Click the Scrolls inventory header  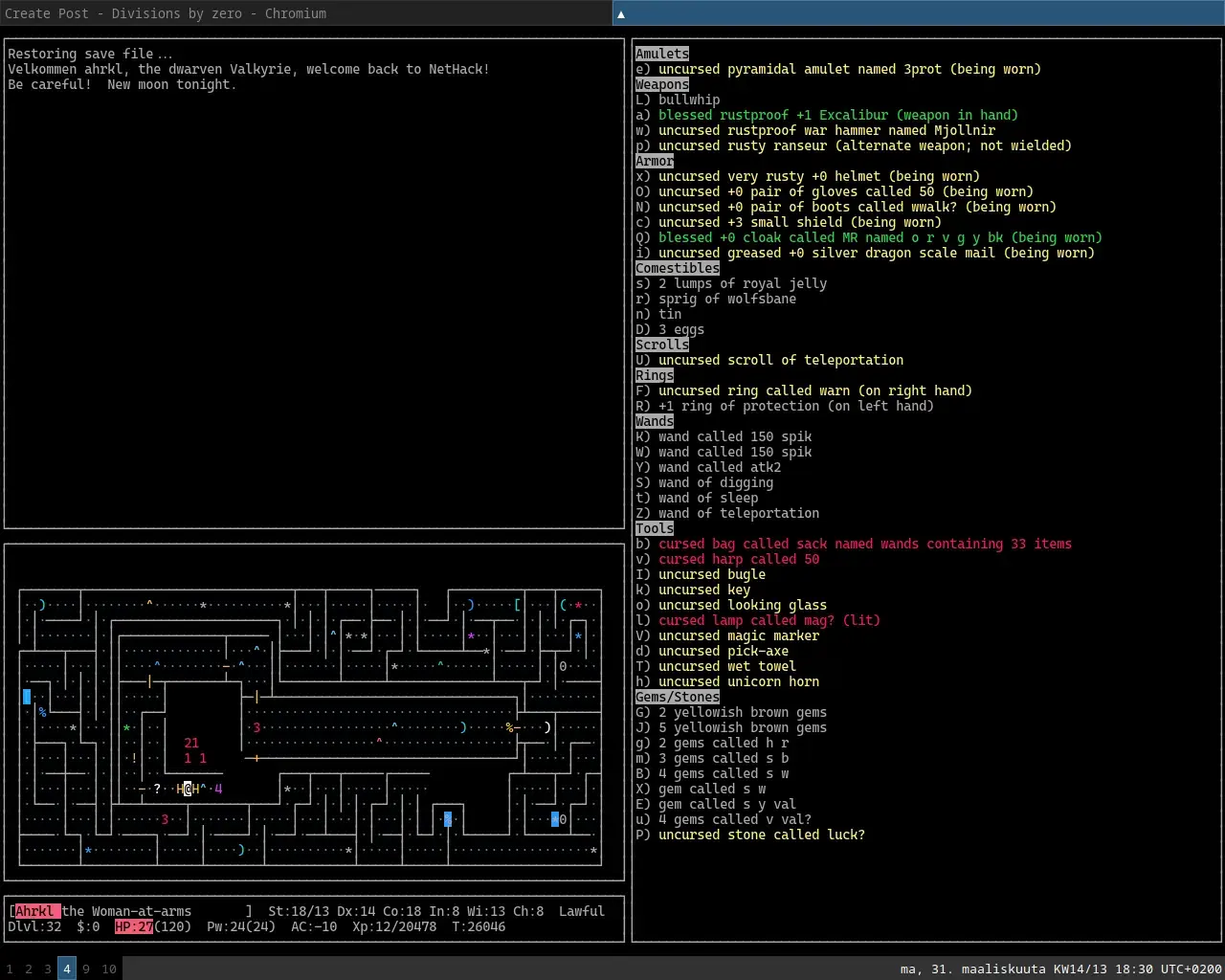pyautogui.click(x=662, y=345)
